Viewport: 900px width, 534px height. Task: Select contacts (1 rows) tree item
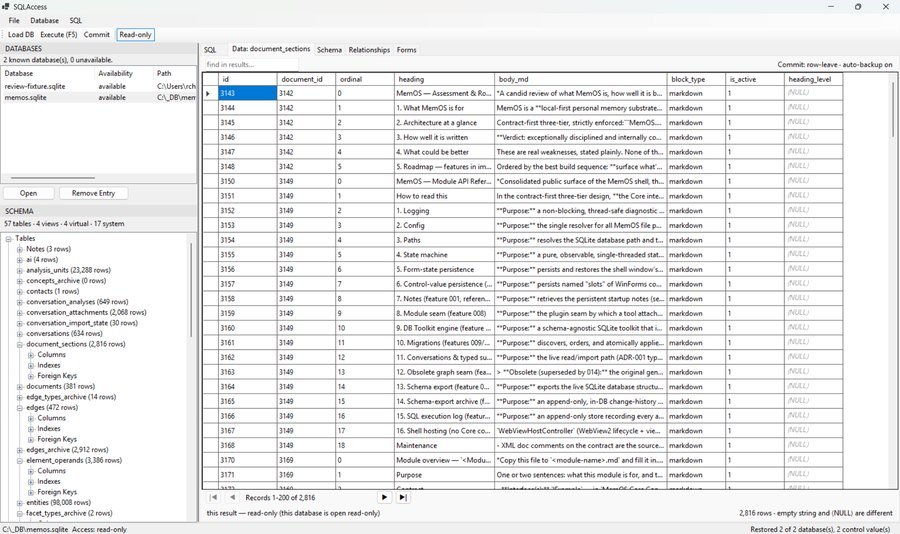click(52, 291)
